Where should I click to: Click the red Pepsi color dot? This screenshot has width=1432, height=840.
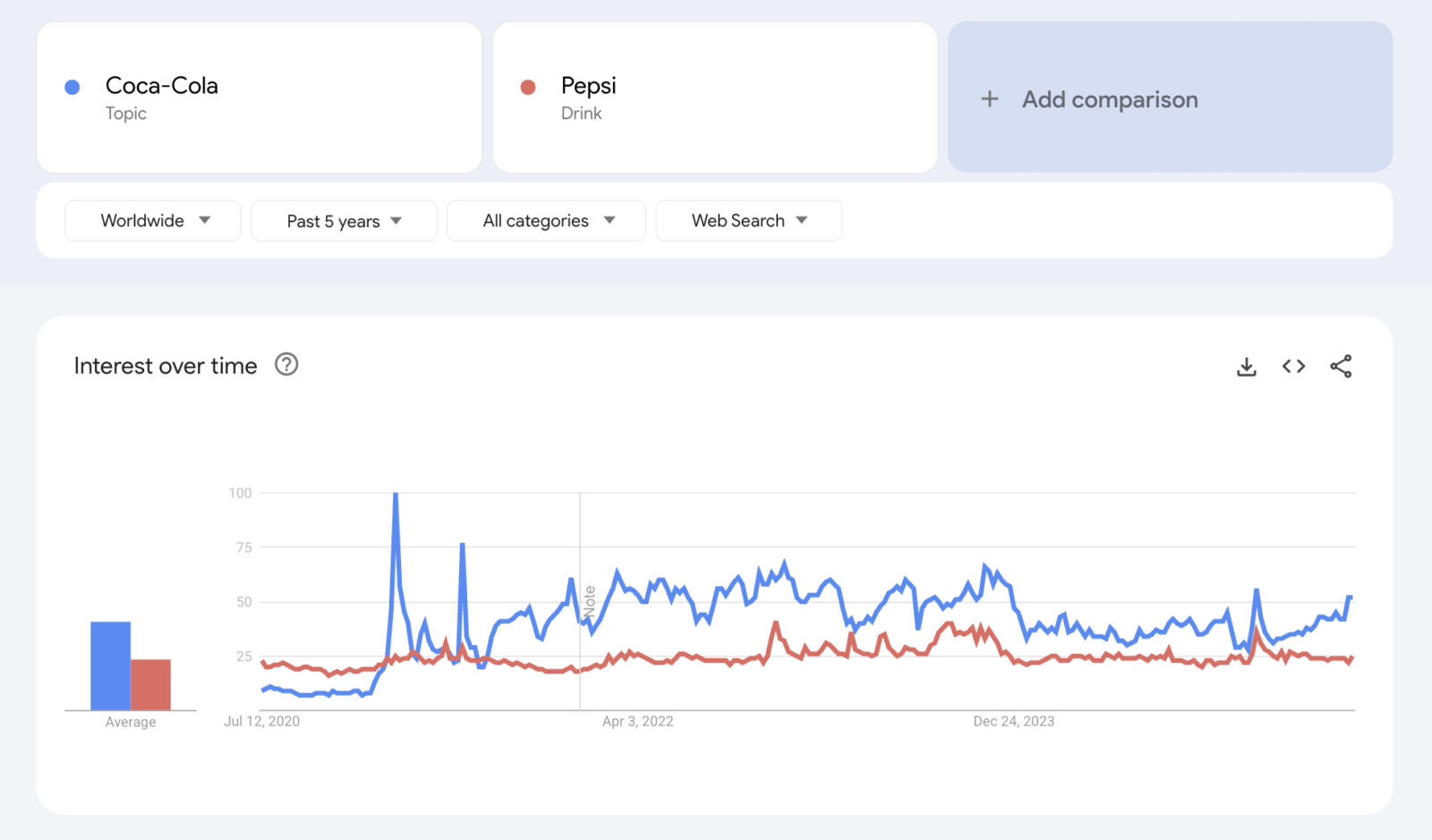click(x=528, y=87)
